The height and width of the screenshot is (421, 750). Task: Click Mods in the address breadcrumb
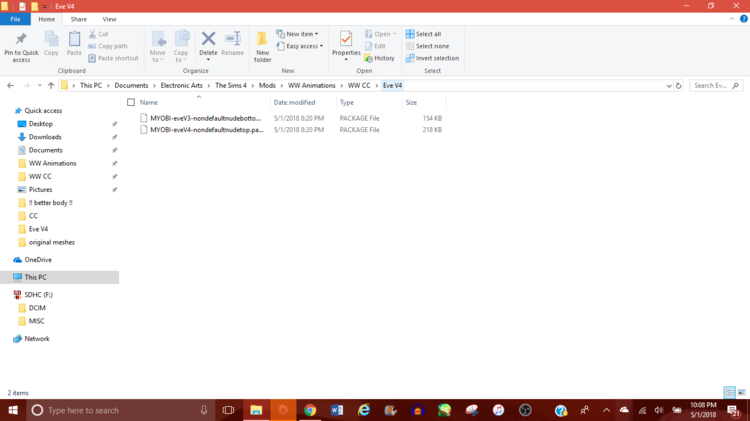tap(267, 85)
